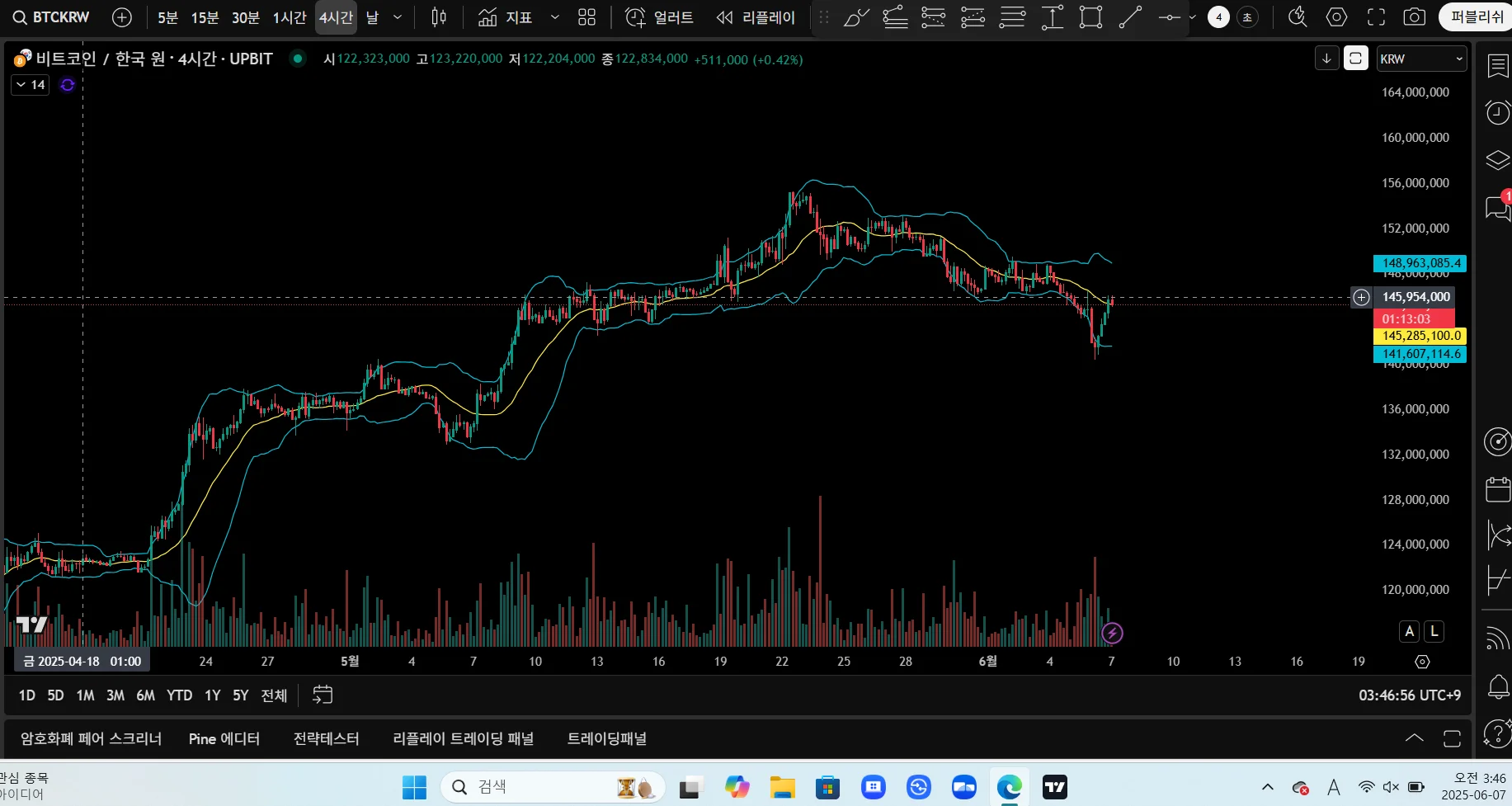The image size is (1512, 806).
Task: Expand the KRW currency dropdown
Action: click(1421, 59)
